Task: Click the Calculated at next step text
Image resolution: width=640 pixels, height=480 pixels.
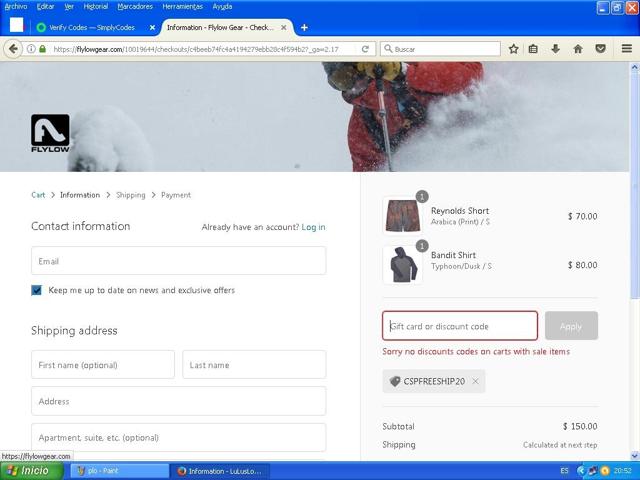Action: (x=560, y=445)
